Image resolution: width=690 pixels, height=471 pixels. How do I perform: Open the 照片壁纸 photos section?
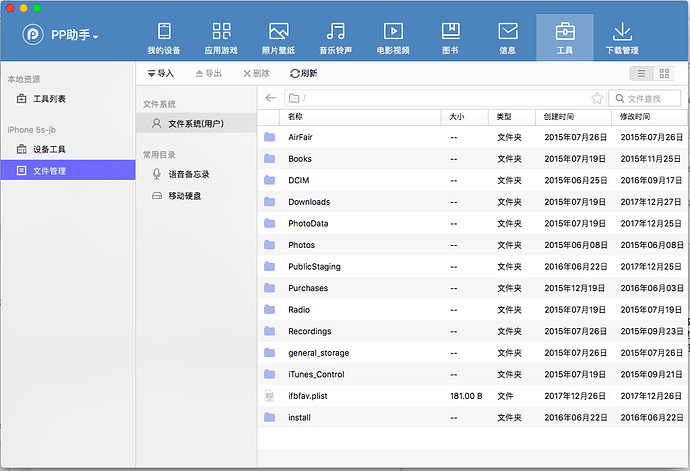pyautogui.click(x=279, y=38)
